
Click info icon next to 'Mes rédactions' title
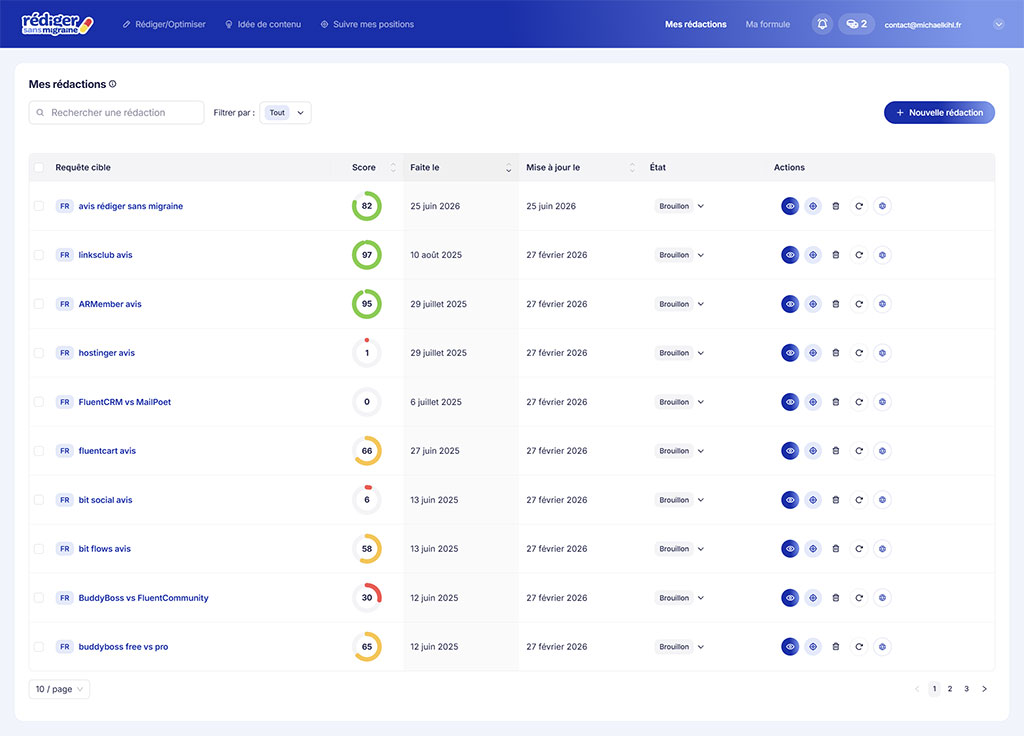point(112,84)
